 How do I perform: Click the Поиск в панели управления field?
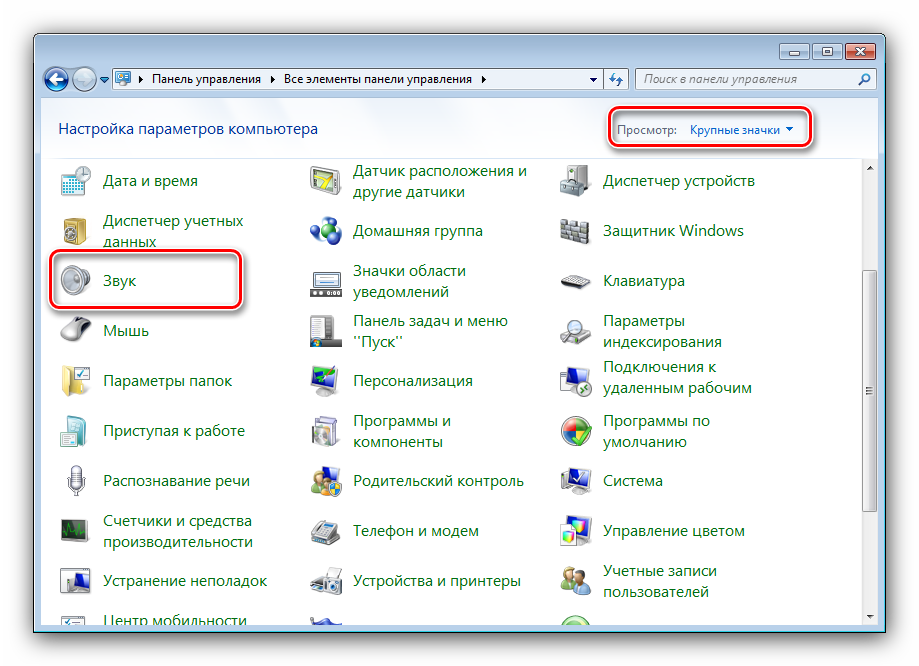[x=748, y=79]
